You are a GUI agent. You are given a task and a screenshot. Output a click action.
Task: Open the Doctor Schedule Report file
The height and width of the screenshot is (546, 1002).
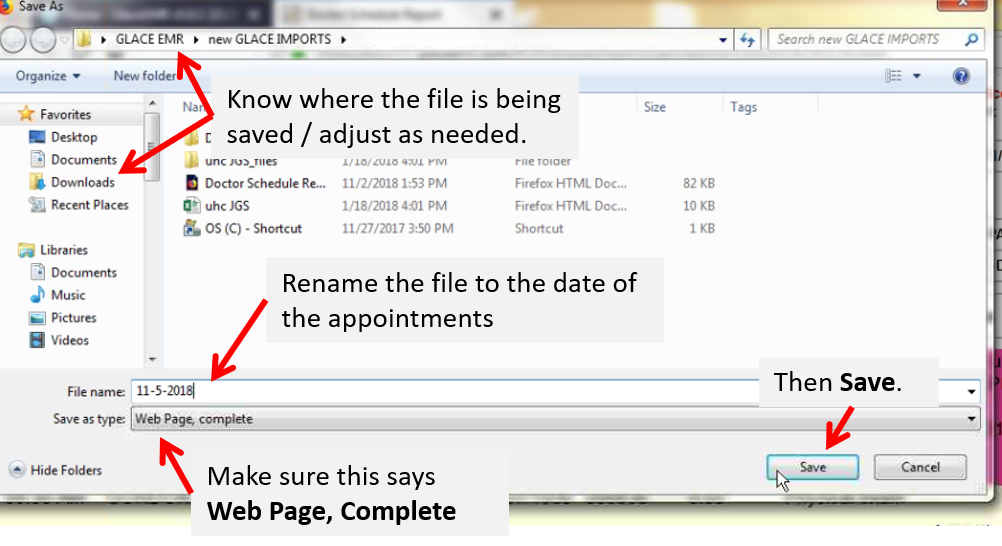pos(265,183)
